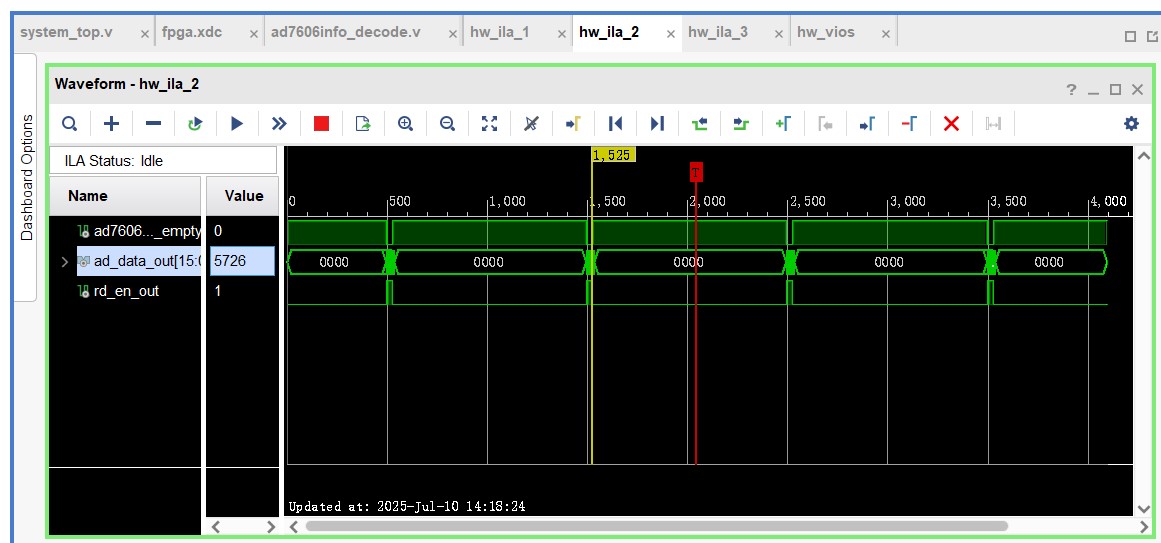Zoom out of the waveform

[447, 124]
